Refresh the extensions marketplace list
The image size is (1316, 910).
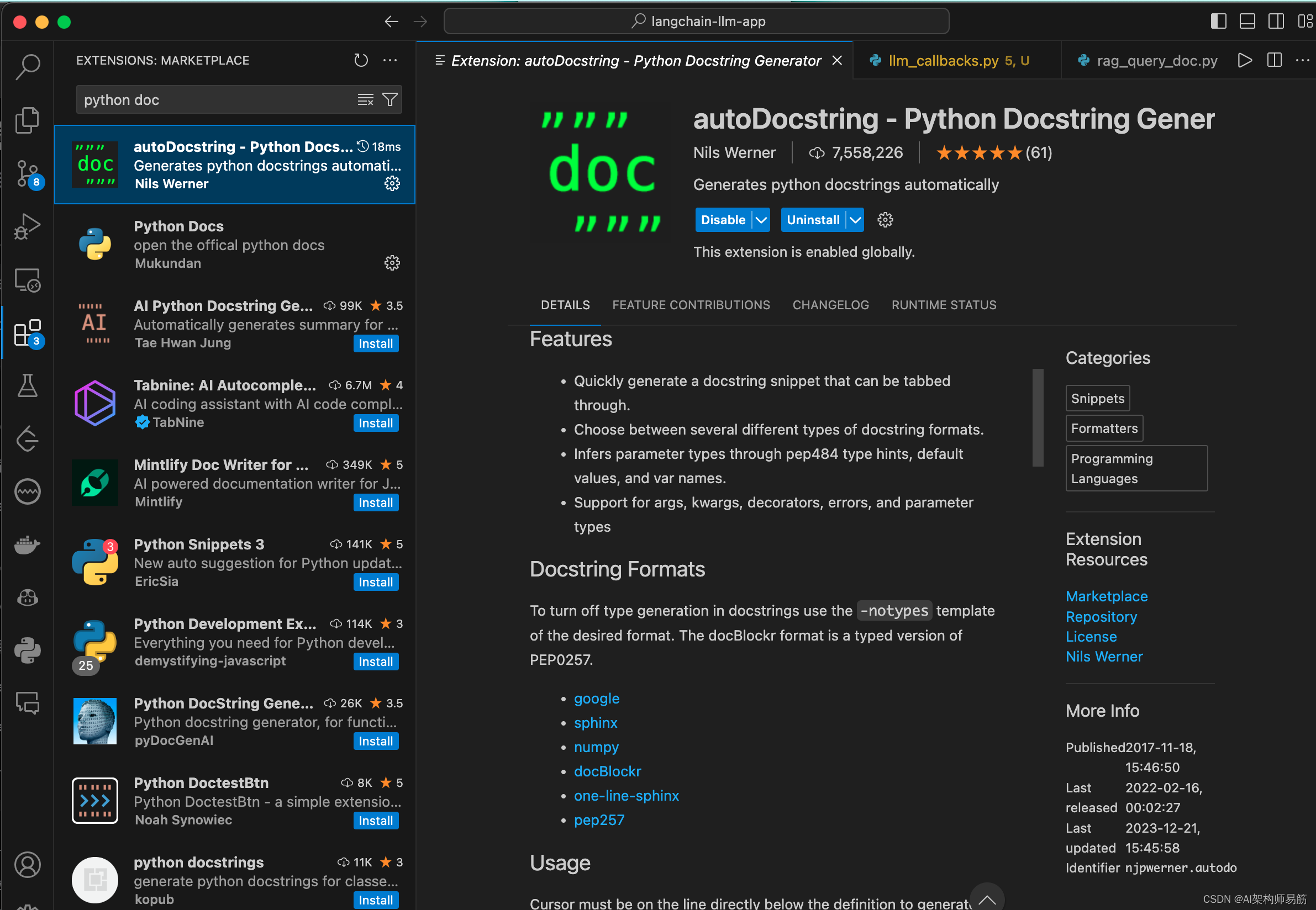point(361,60)
